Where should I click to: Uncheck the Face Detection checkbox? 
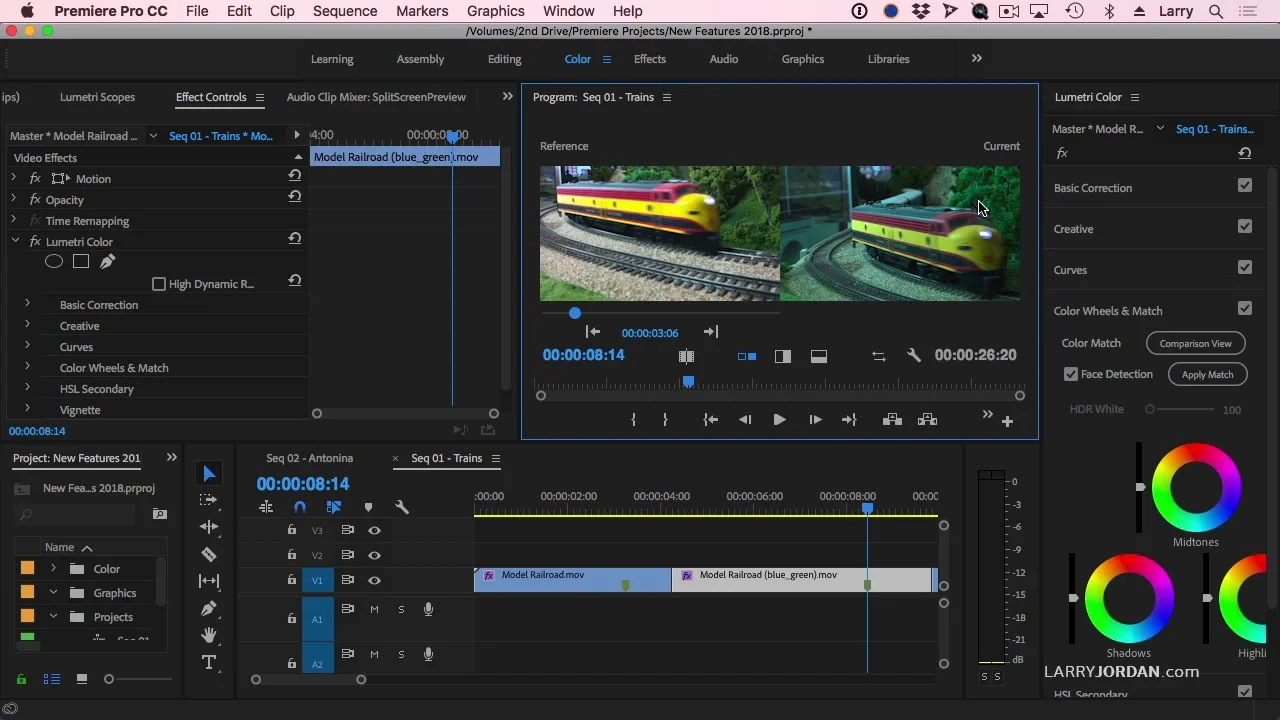[1071, 374]
